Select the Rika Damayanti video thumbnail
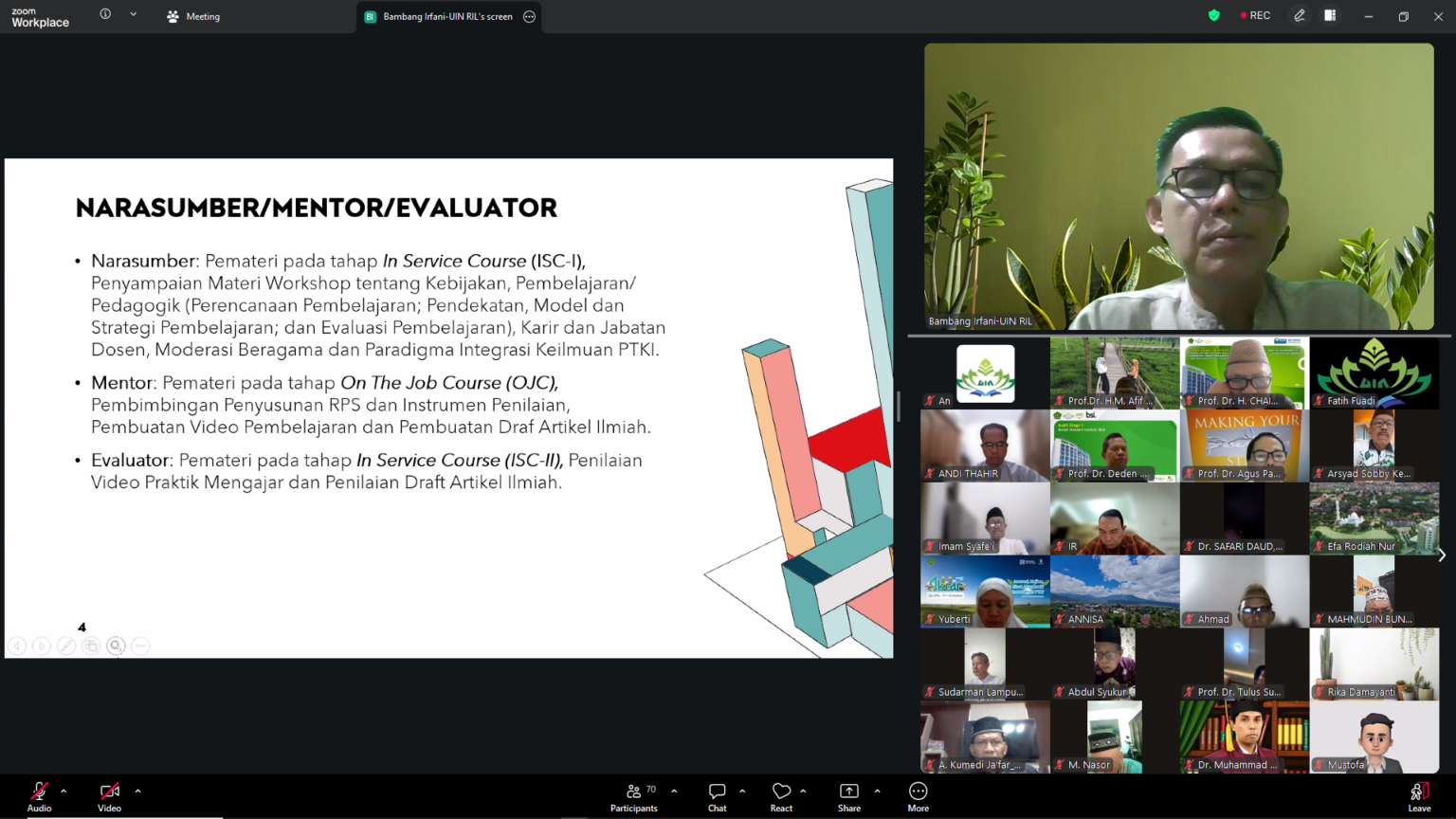The image size is (1456, 819). (1374, 664)
